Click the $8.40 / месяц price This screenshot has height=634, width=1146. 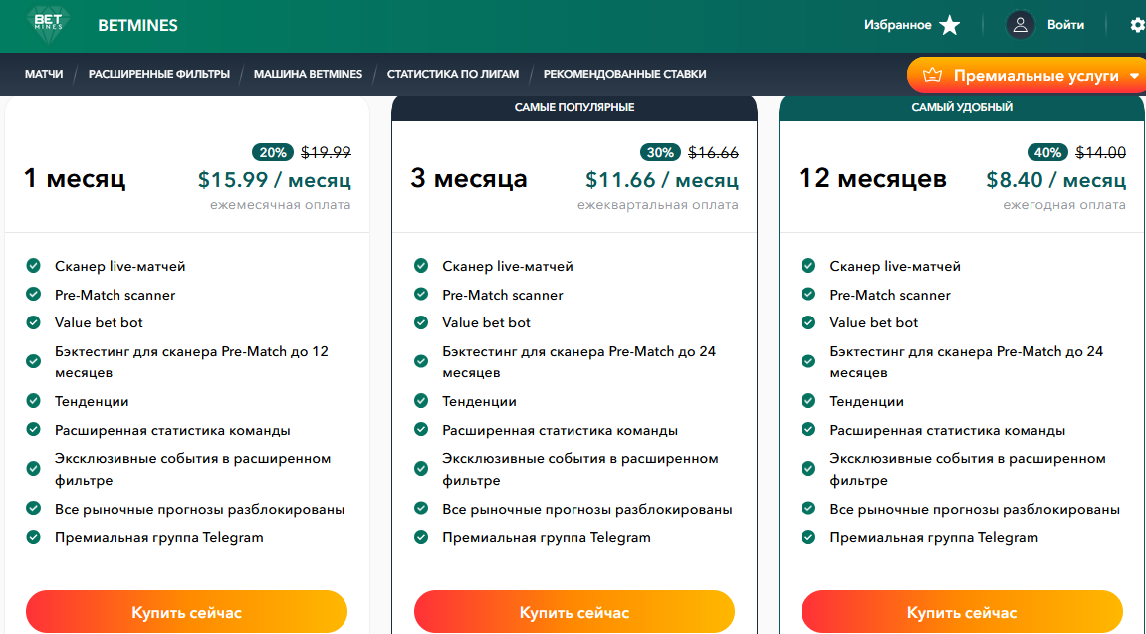click(1056, 180)
